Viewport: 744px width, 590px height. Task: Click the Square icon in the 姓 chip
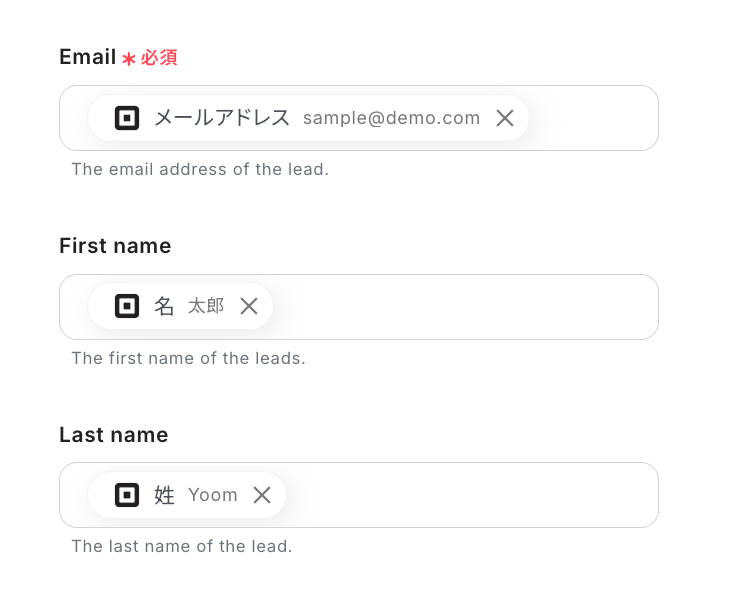(127, 494)
